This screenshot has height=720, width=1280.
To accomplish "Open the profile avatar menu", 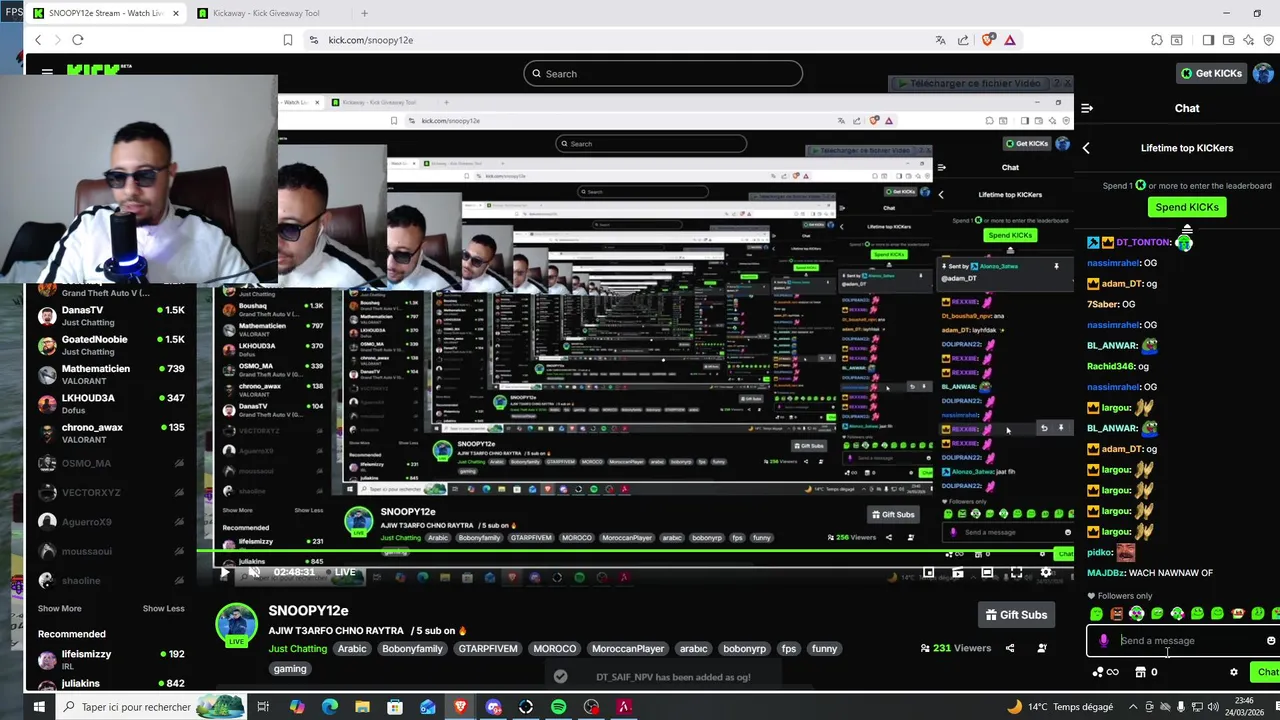I will [x=1264, y=73].
